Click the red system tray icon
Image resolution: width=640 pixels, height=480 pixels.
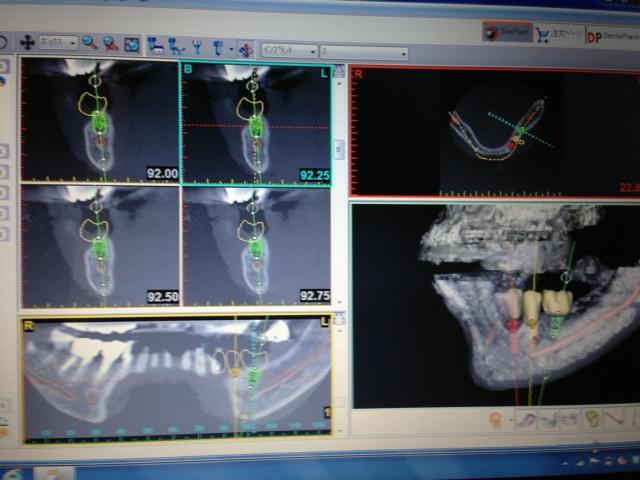pyautogui.click(x=622, y=461)
